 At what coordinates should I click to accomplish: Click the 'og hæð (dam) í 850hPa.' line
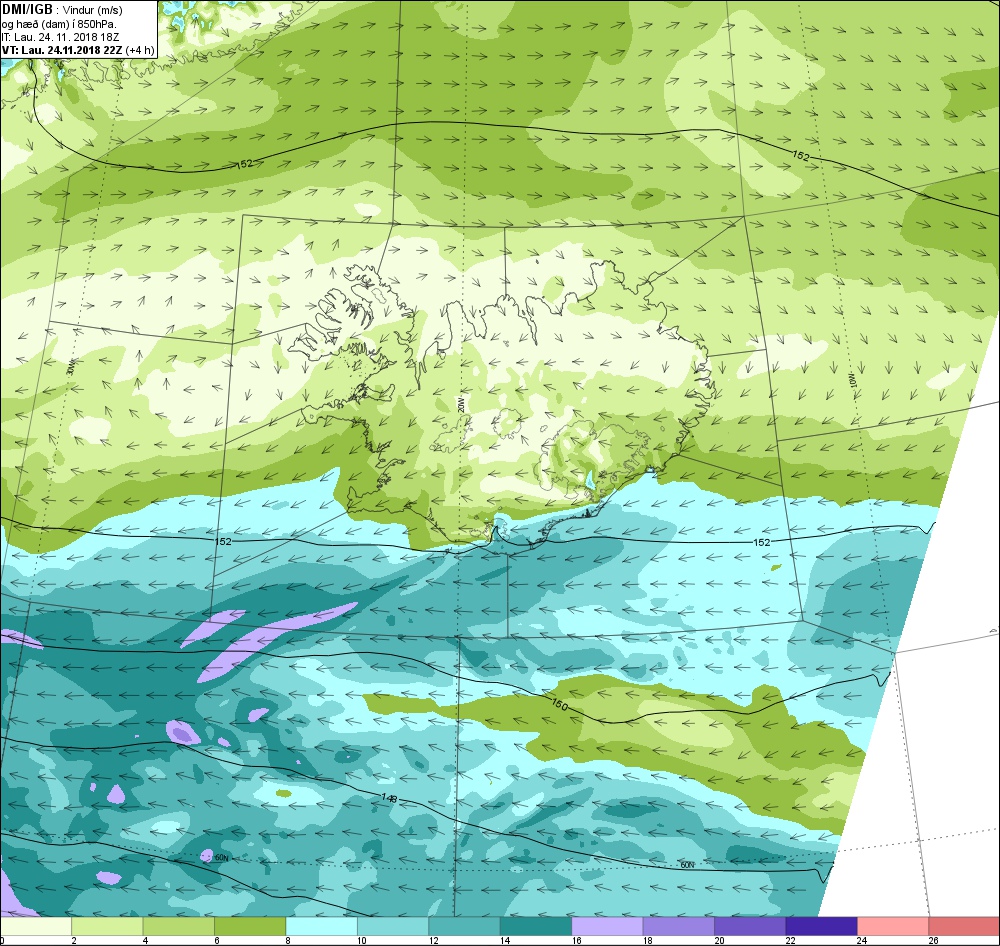59,24
